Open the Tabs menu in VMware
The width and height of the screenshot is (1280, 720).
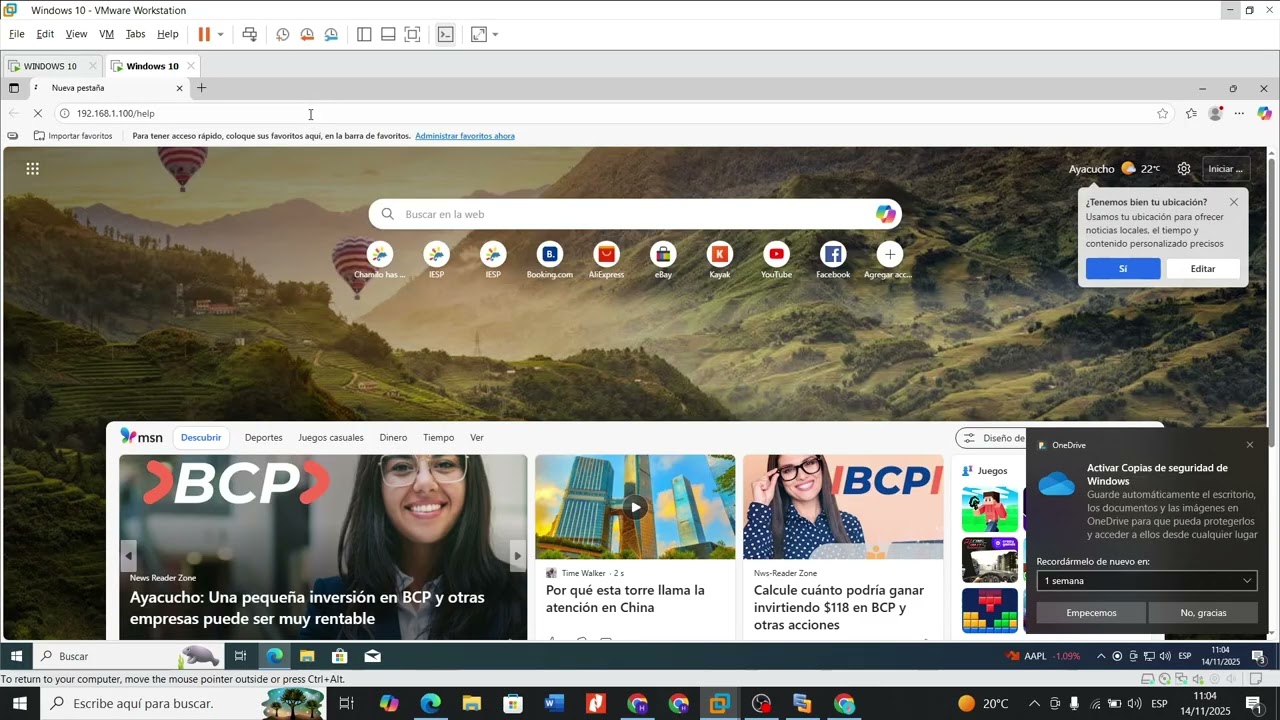[135, 34]
